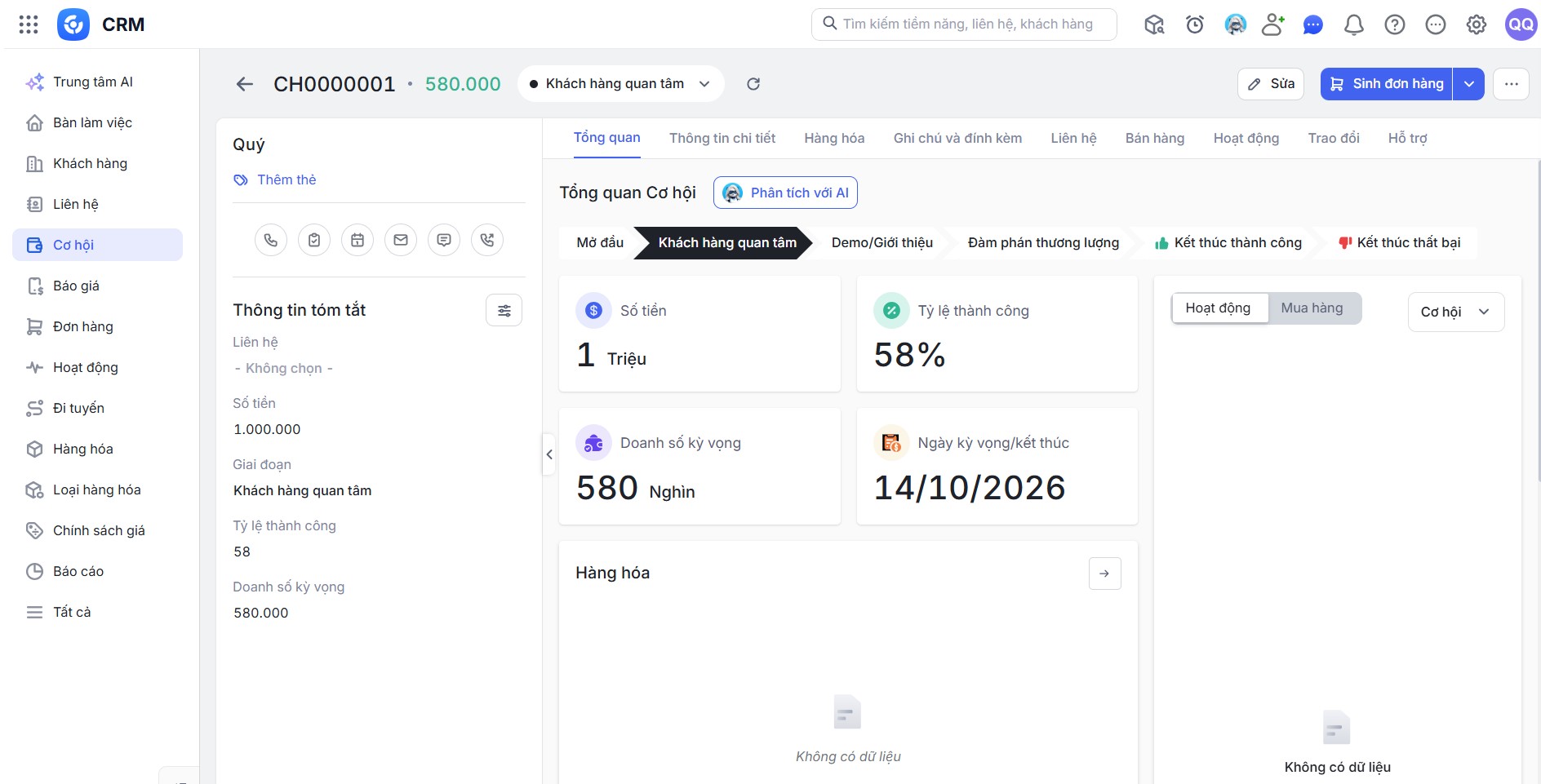Open Loại hàng hóa in sidebar

(98, 489)
